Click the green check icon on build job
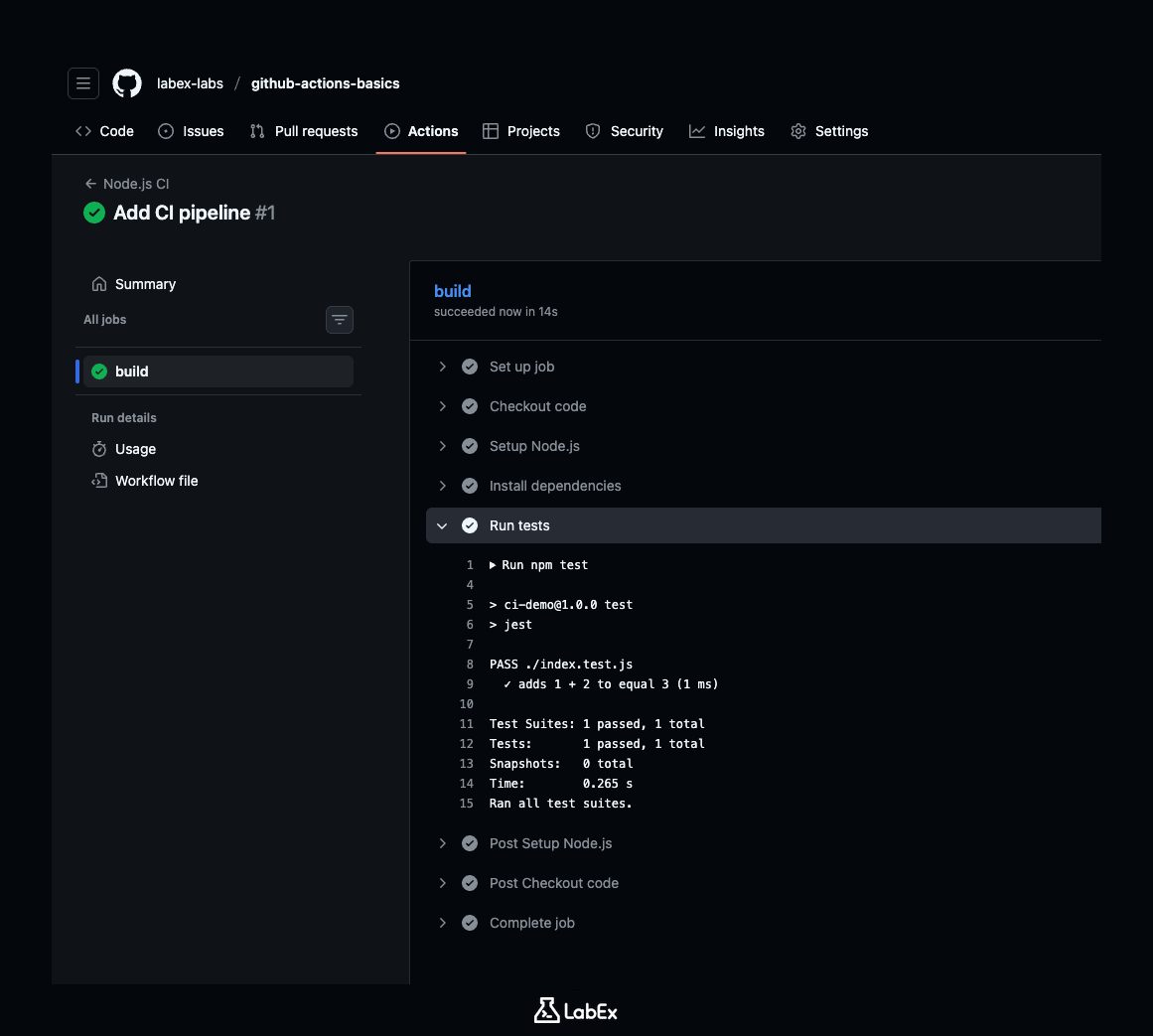This screenshot has height=1036, width=1153. (99, 371)
